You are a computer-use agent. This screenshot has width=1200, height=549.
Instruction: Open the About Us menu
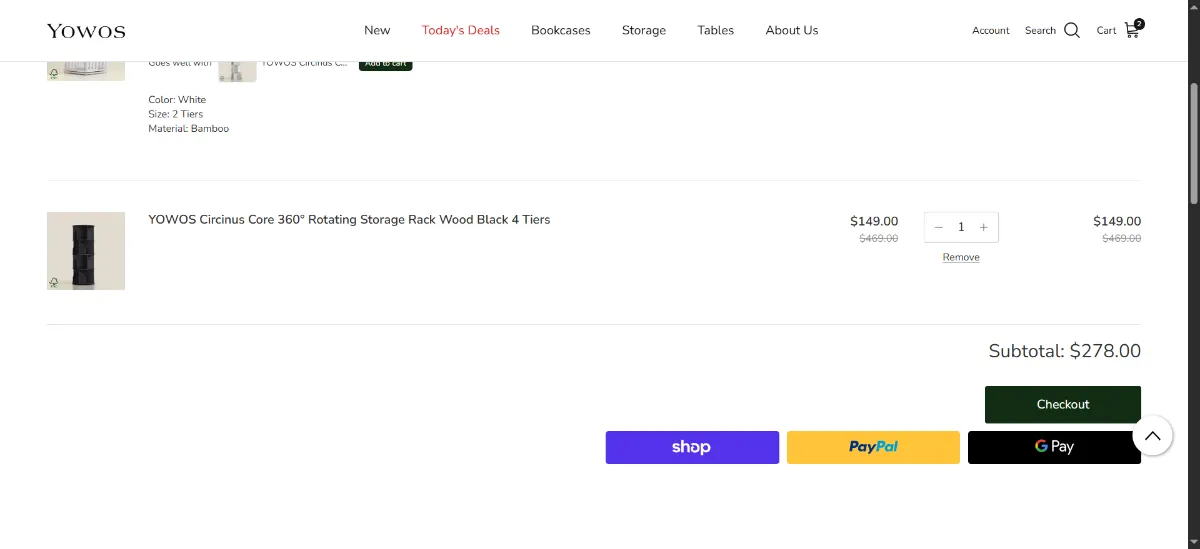pyautogui.click(x=792, y=30)
